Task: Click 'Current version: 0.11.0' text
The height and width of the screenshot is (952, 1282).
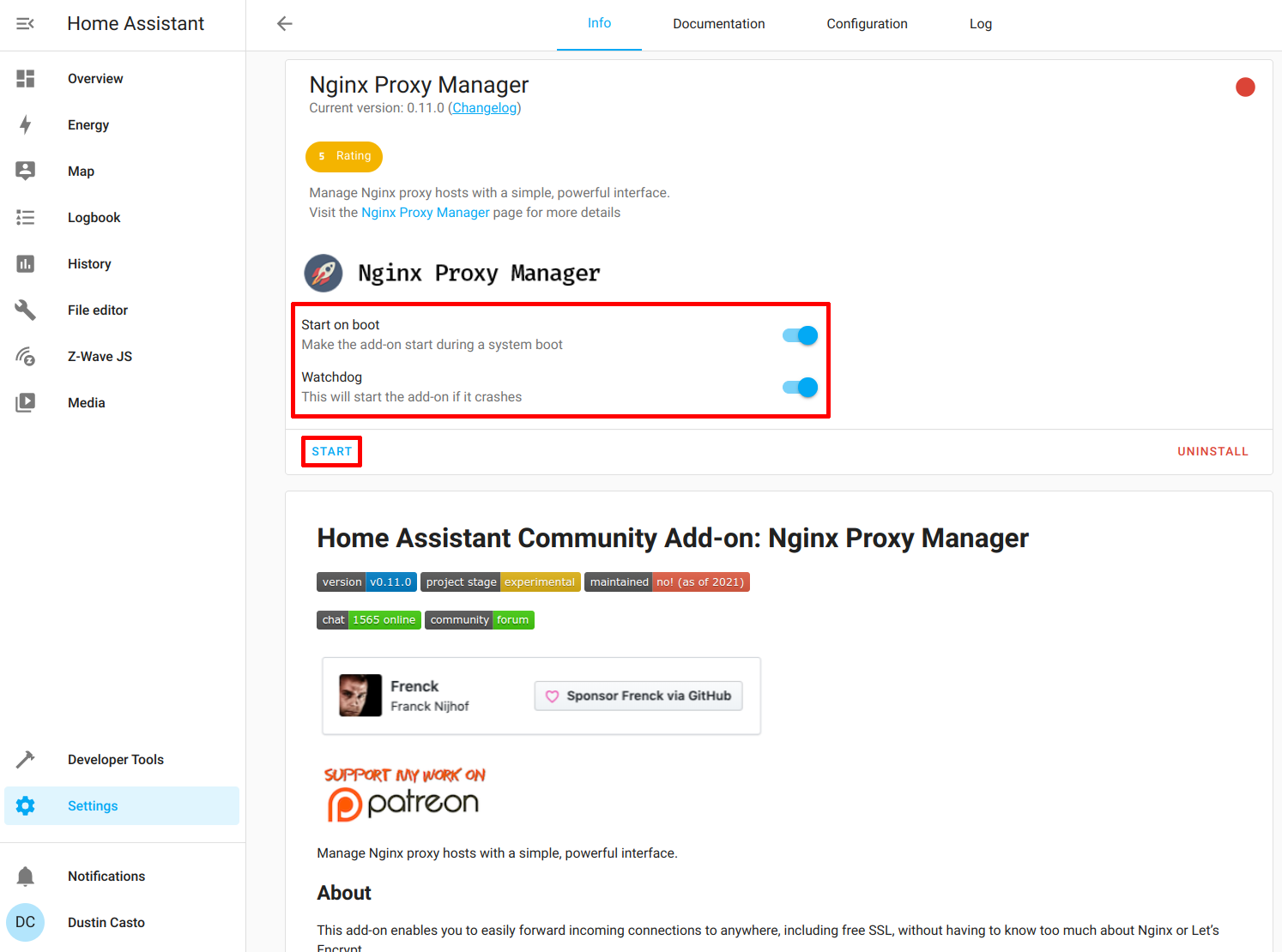Action: coord(377,108)
